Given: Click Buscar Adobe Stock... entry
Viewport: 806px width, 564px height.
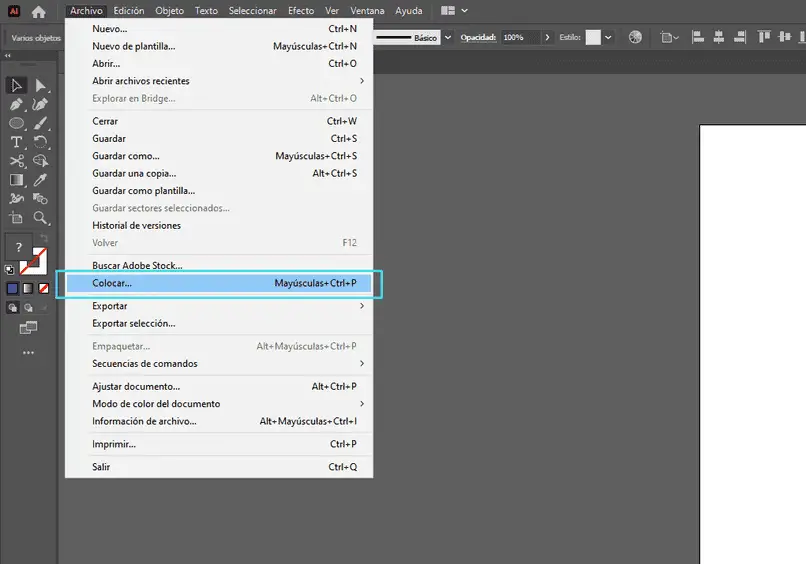Looking at the screenshot, I should tap(219, 265).
